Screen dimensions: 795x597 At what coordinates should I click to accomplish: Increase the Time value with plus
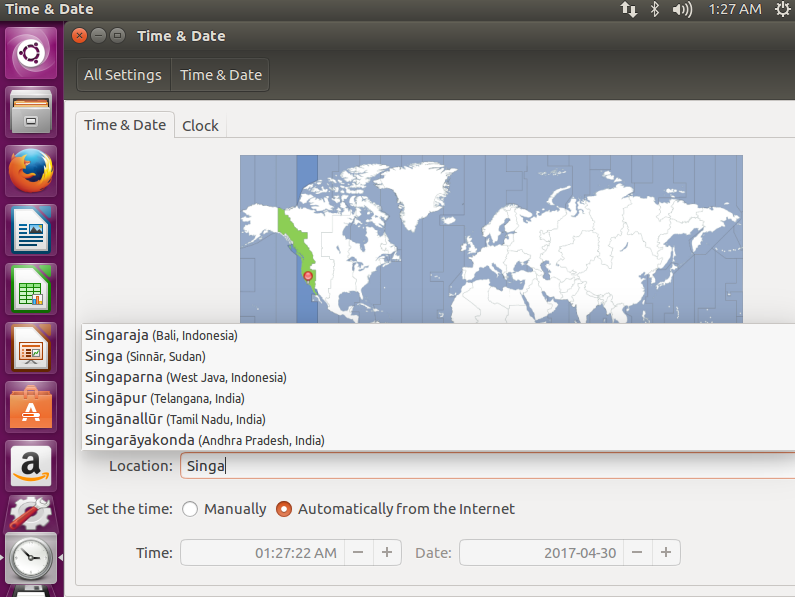click(387, 552)
